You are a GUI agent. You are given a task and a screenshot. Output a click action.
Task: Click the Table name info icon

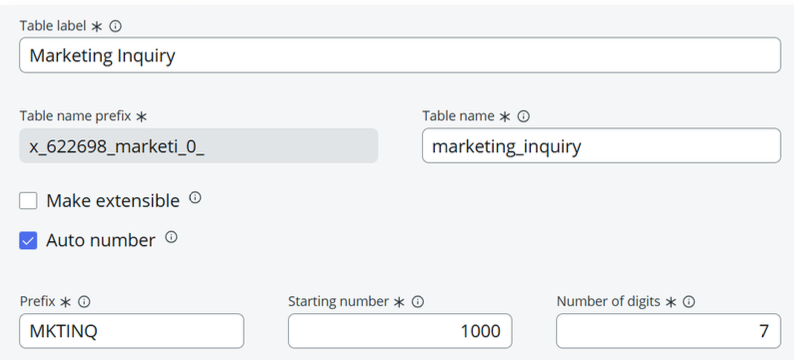[524, 116]
